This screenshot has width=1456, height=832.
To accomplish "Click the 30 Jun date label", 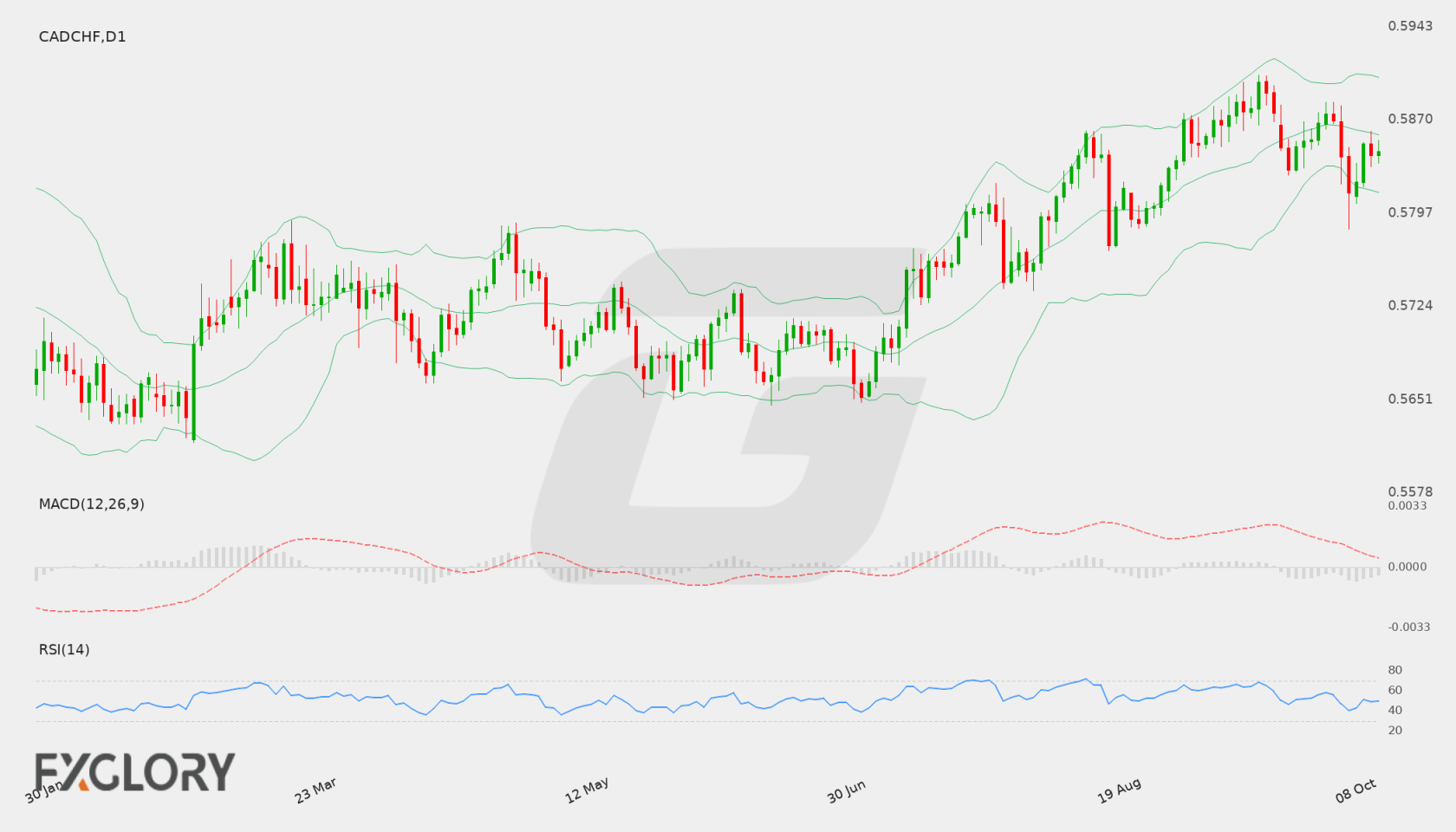I will coord(846,791).
